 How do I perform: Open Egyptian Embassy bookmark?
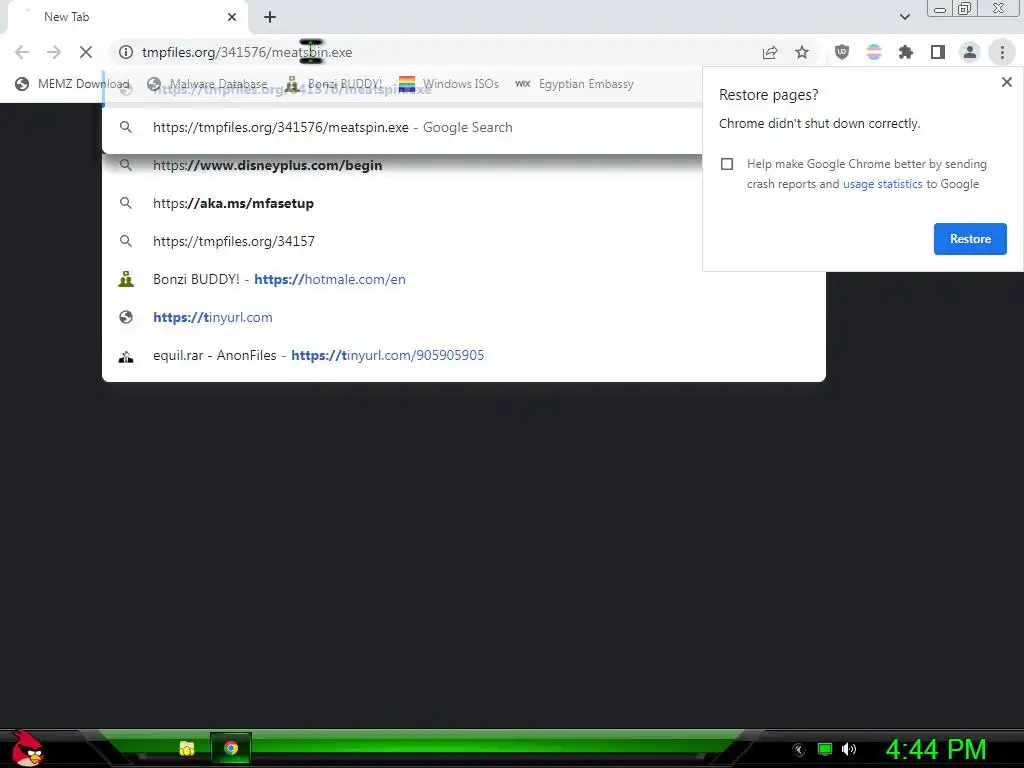pyautogui.click(x=575, y=84)
